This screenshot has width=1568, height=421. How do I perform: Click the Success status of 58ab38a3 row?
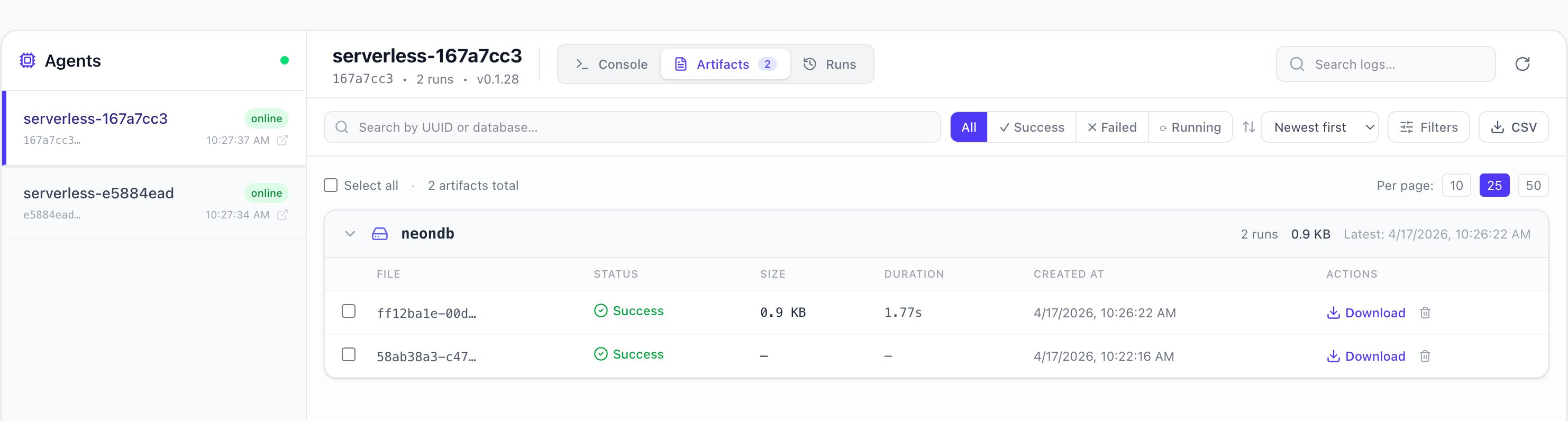[x=629, y=354]
